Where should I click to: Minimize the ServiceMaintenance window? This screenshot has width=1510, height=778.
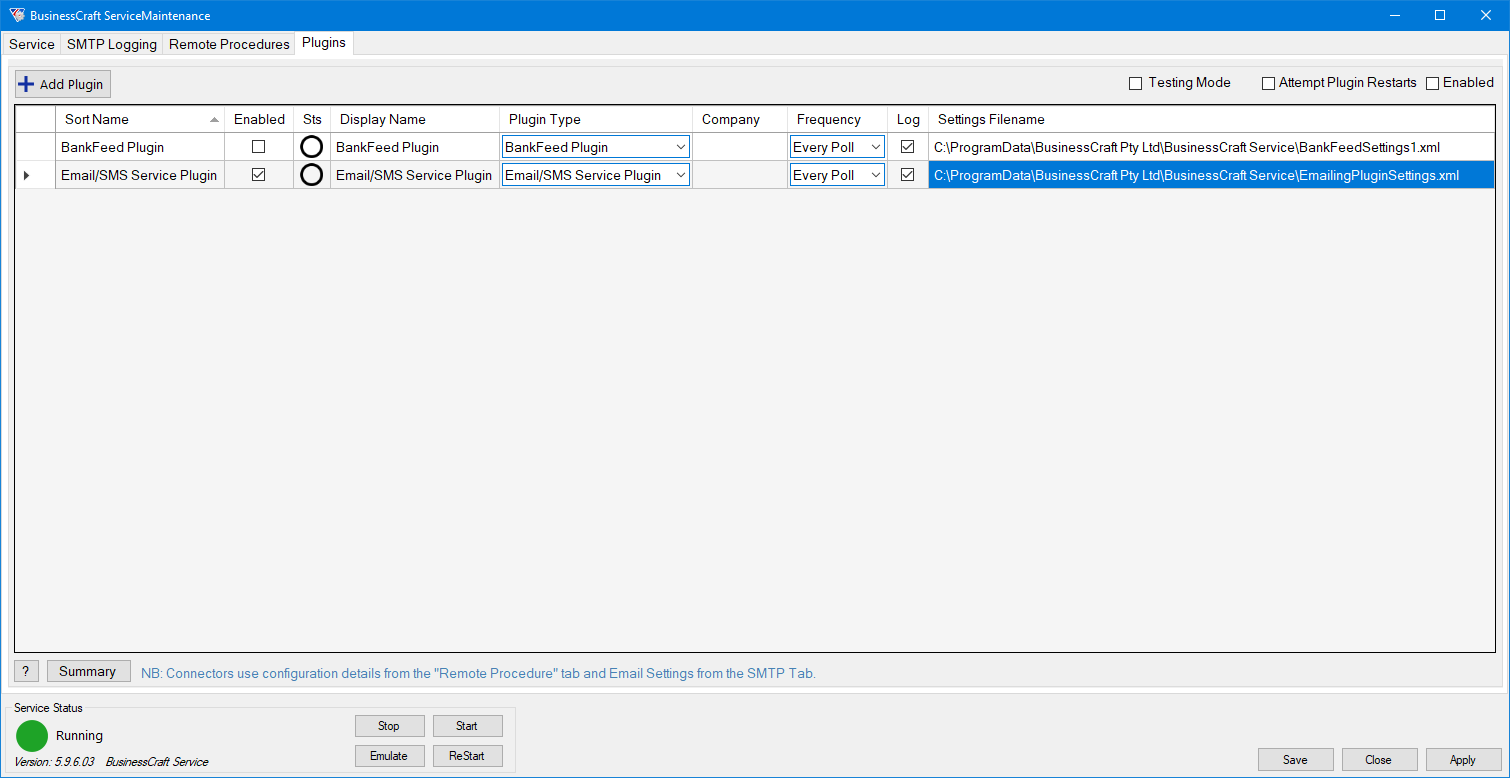[1394, 15]
